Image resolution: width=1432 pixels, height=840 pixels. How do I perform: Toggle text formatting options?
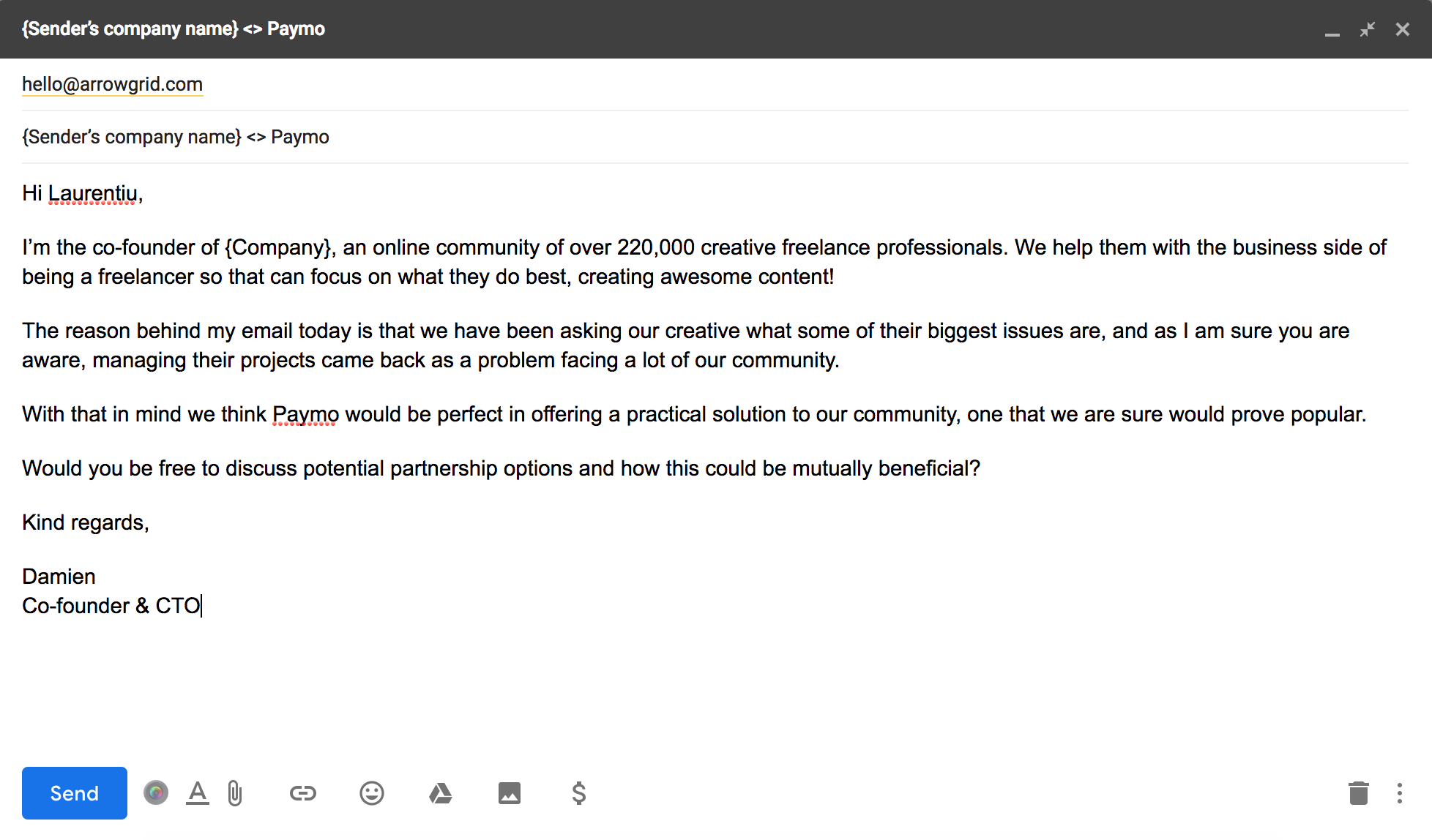point(197,793)
